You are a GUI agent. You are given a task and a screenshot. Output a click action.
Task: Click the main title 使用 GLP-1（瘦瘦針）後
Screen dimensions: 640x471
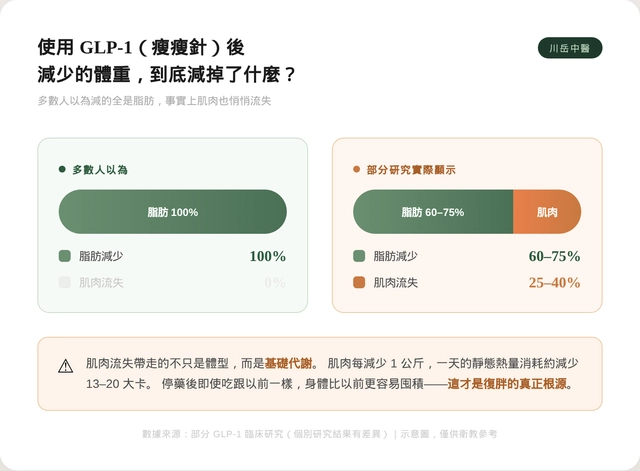click(x=141, y=48)
